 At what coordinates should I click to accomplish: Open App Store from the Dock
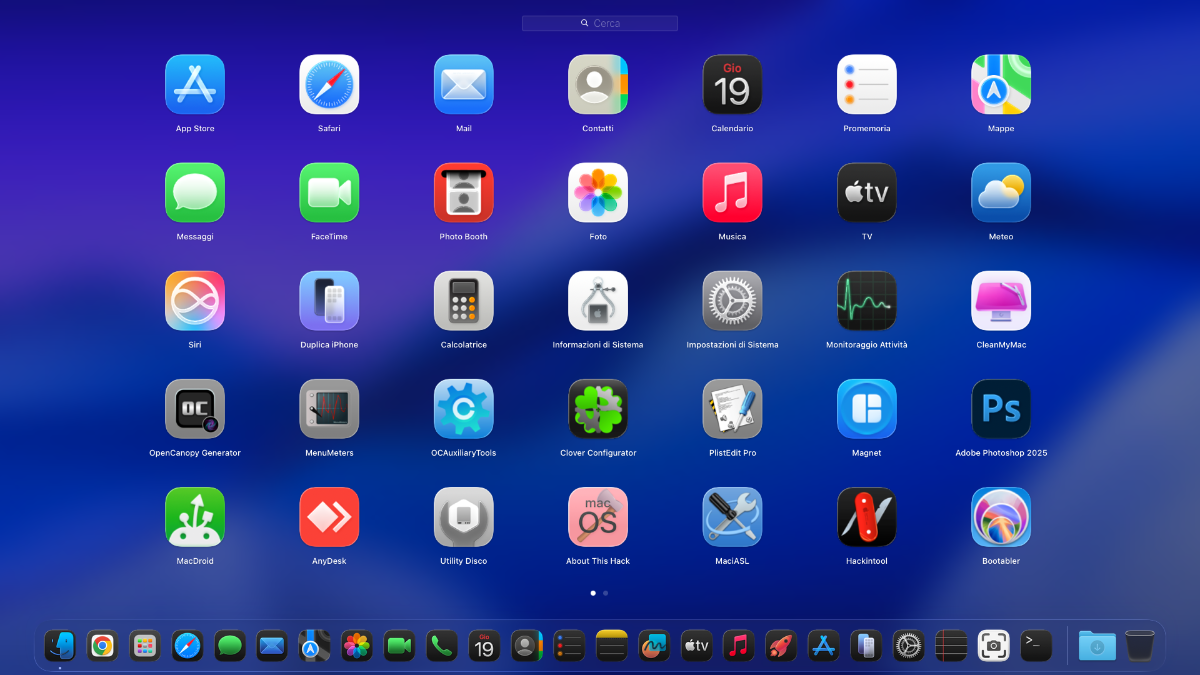coord(823,646)
